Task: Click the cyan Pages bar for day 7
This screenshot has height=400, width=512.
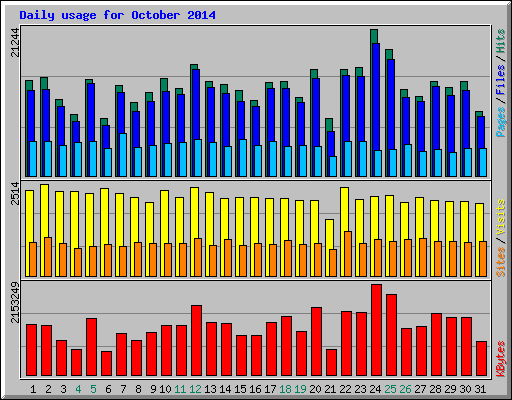Action: click(123, 155)
